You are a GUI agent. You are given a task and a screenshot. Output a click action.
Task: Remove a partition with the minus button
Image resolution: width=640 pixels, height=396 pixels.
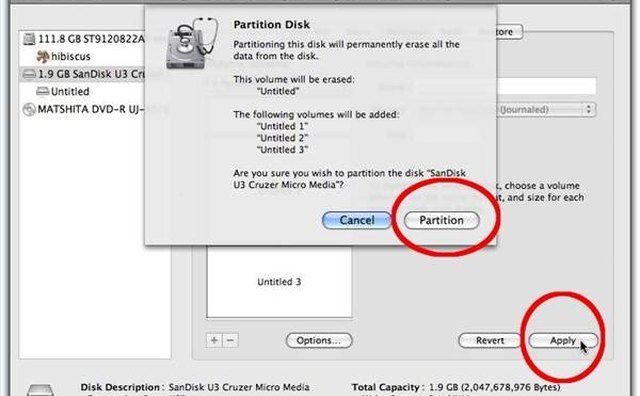[x=231, y=340]
